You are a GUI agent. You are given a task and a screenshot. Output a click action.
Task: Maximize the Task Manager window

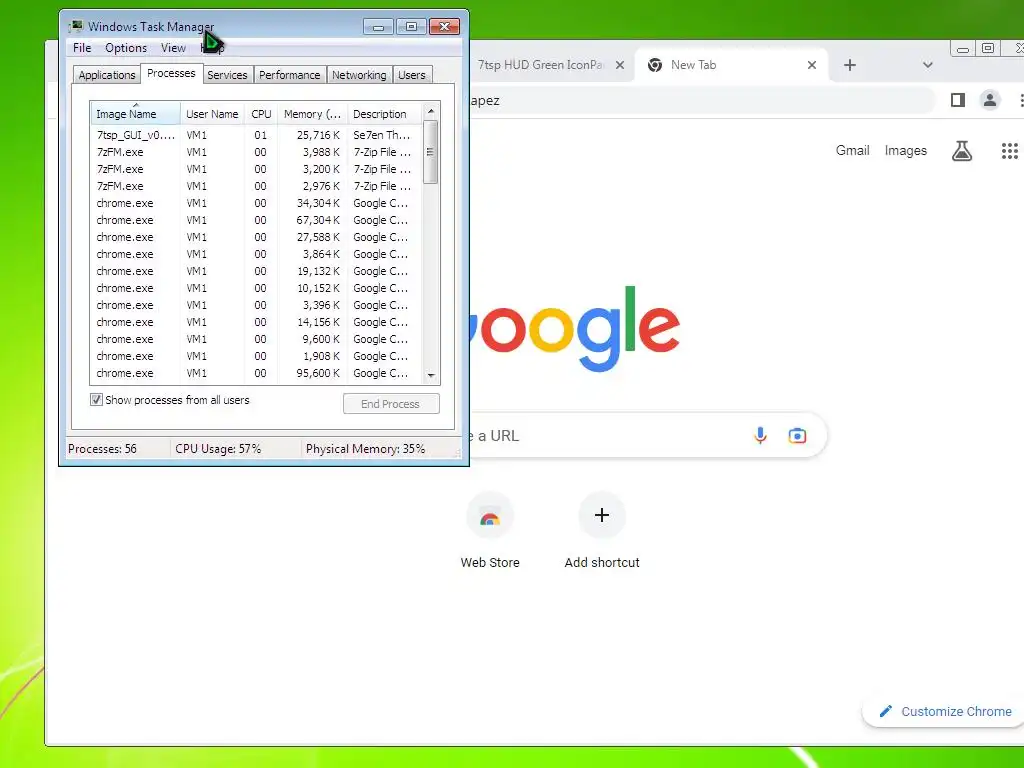pos(411,27)
